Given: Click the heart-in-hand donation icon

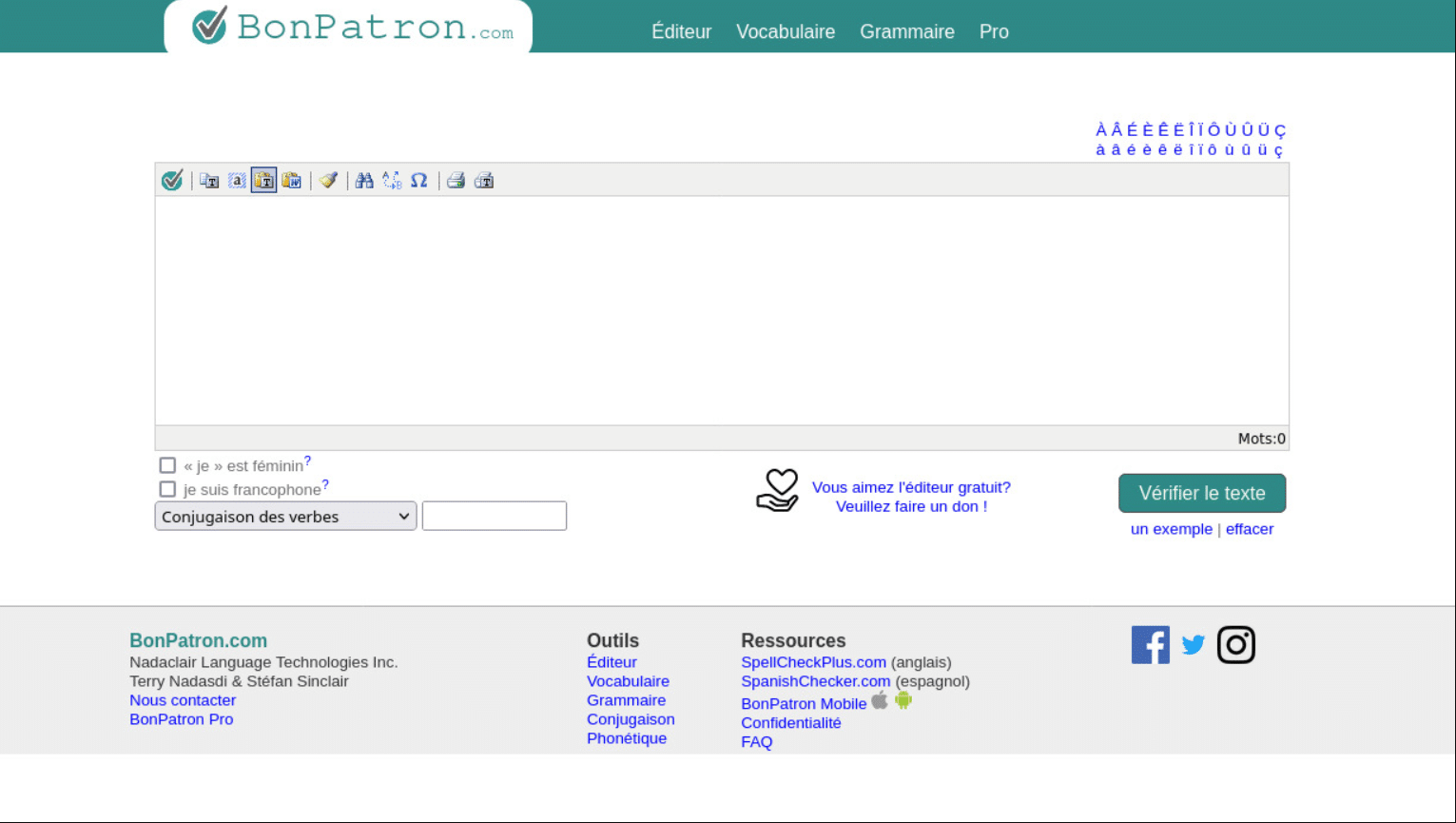Looking at the screenshot, I should click(x=778, y=491).
